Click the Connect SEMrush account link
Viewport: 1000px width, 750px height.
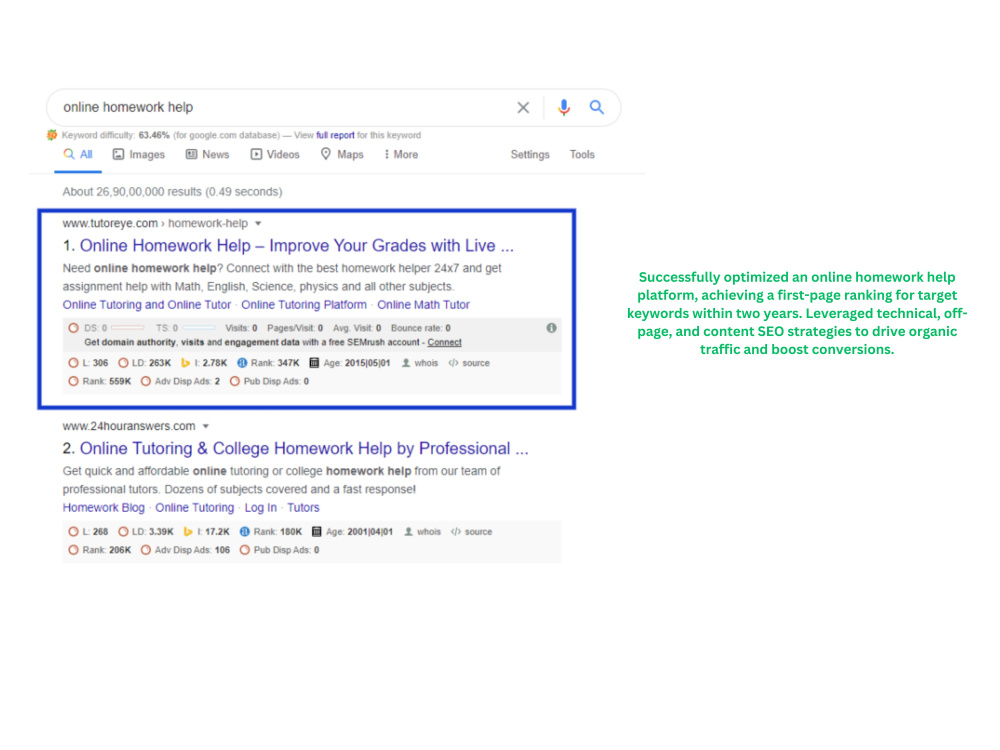coord(445,342)
